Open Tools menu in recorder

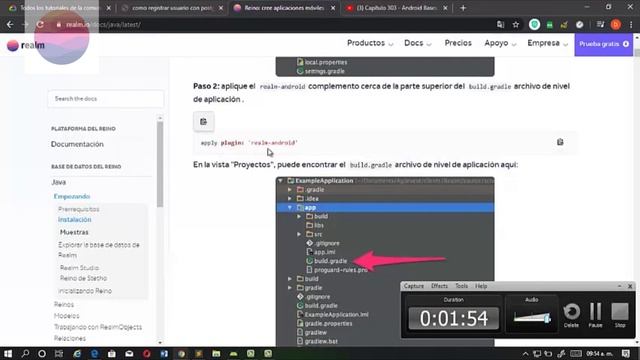[461, 286]
